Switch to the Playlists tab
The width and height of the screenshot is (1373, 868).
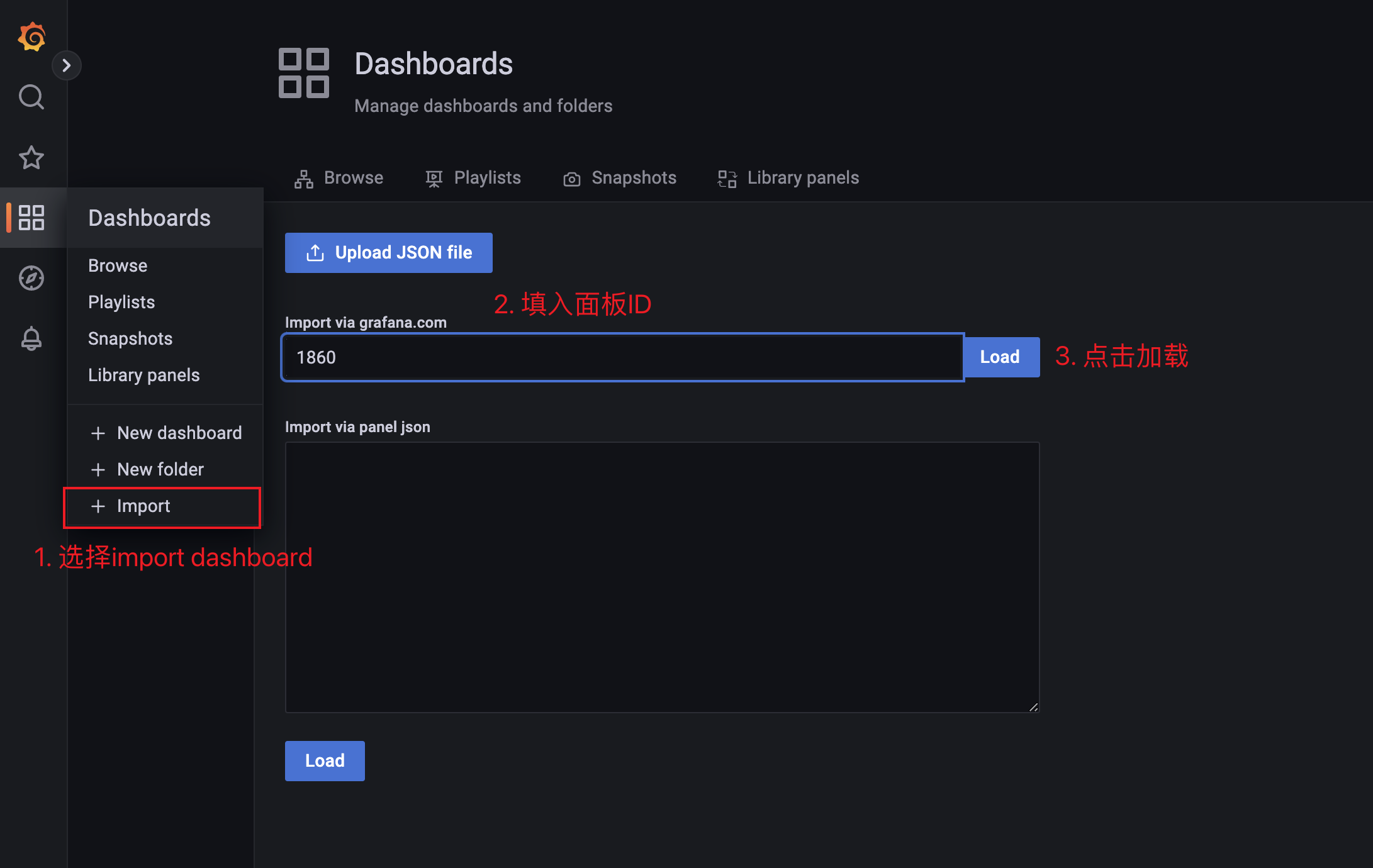coord(473,178)
